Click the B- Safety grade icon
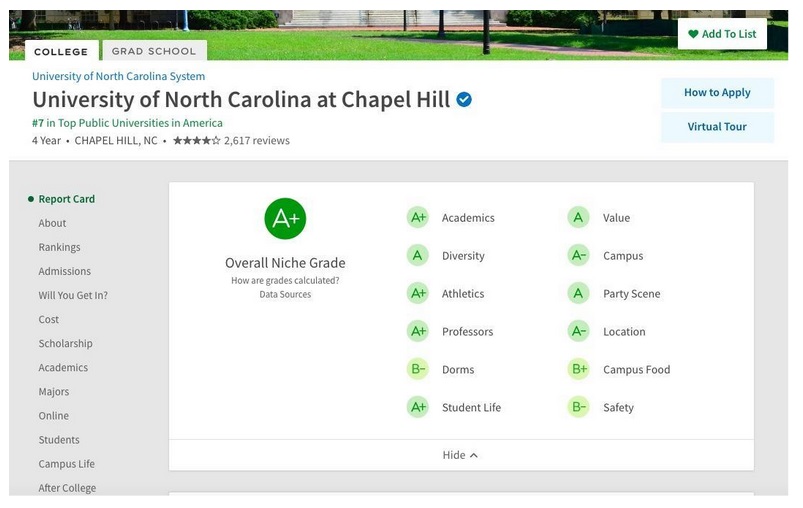 point(578,408)
